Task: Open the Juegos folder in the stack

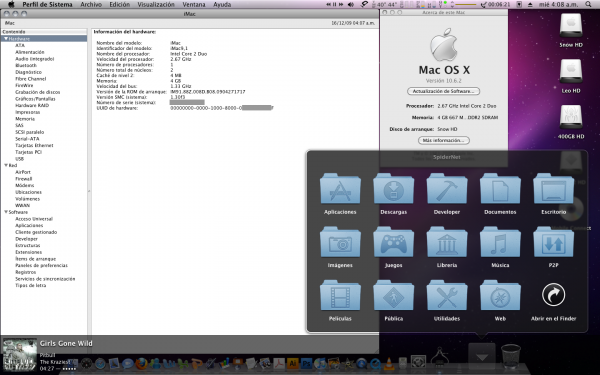Action: point(393,242)
